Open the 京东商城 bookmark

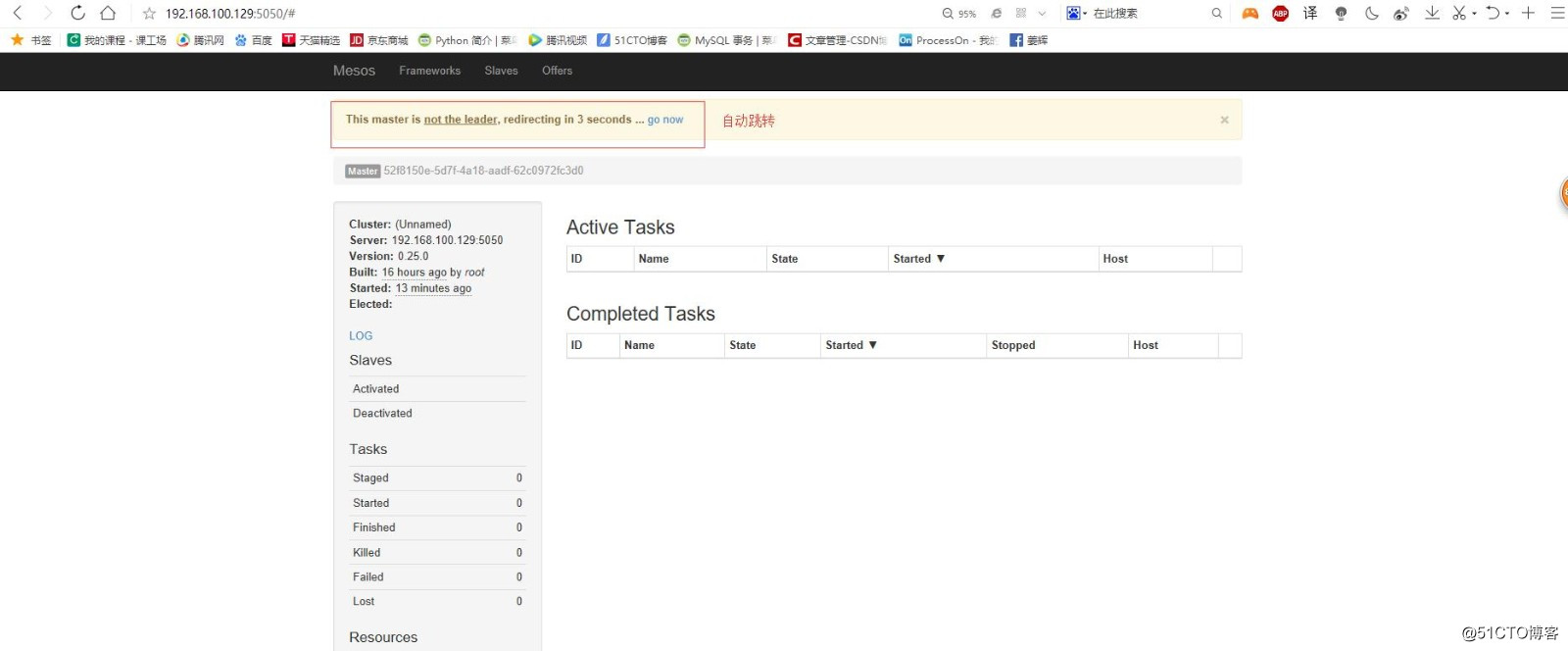point(379,40)
